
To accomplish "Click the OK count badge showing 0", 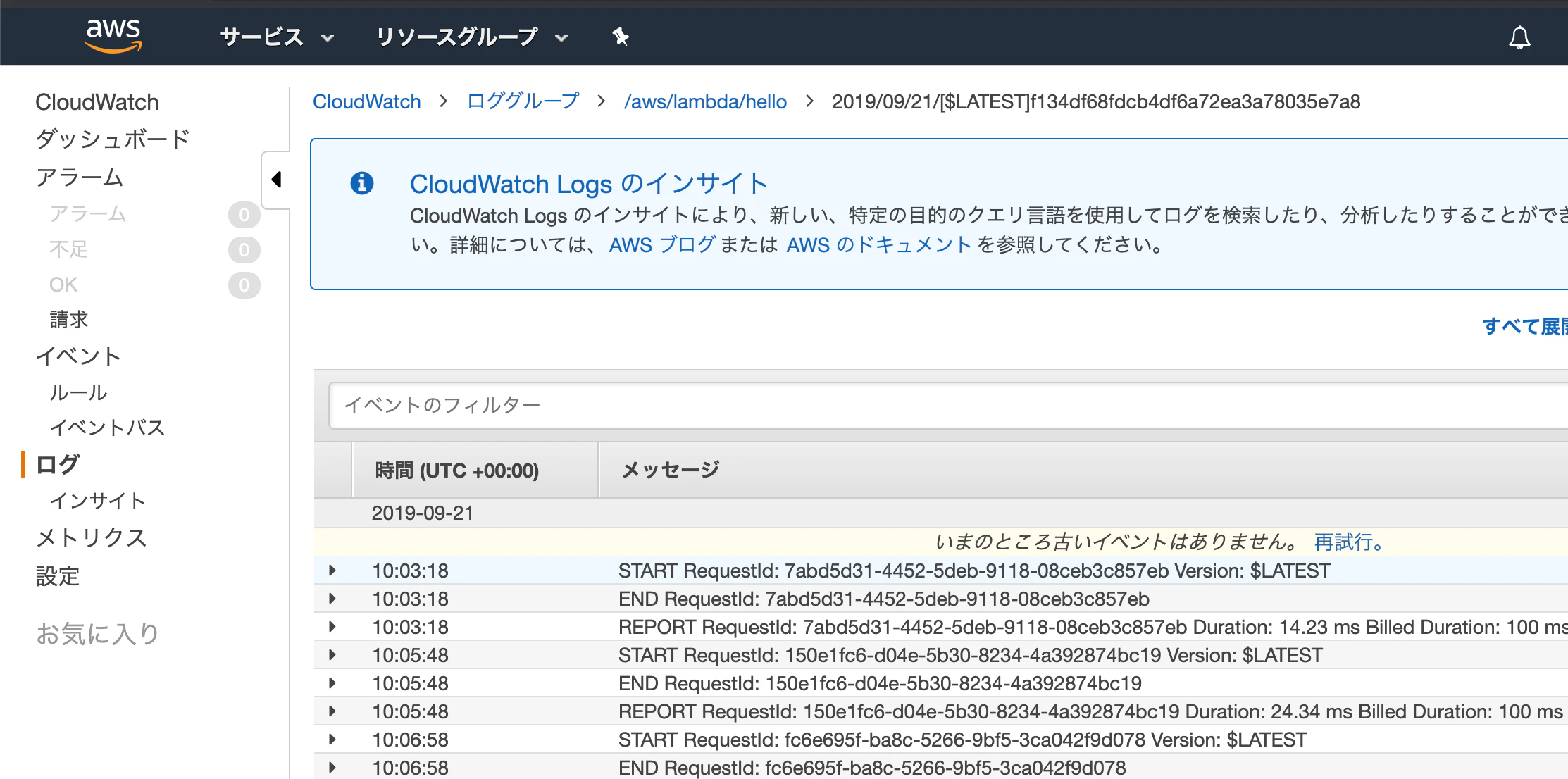I will (x=244, y=285).
